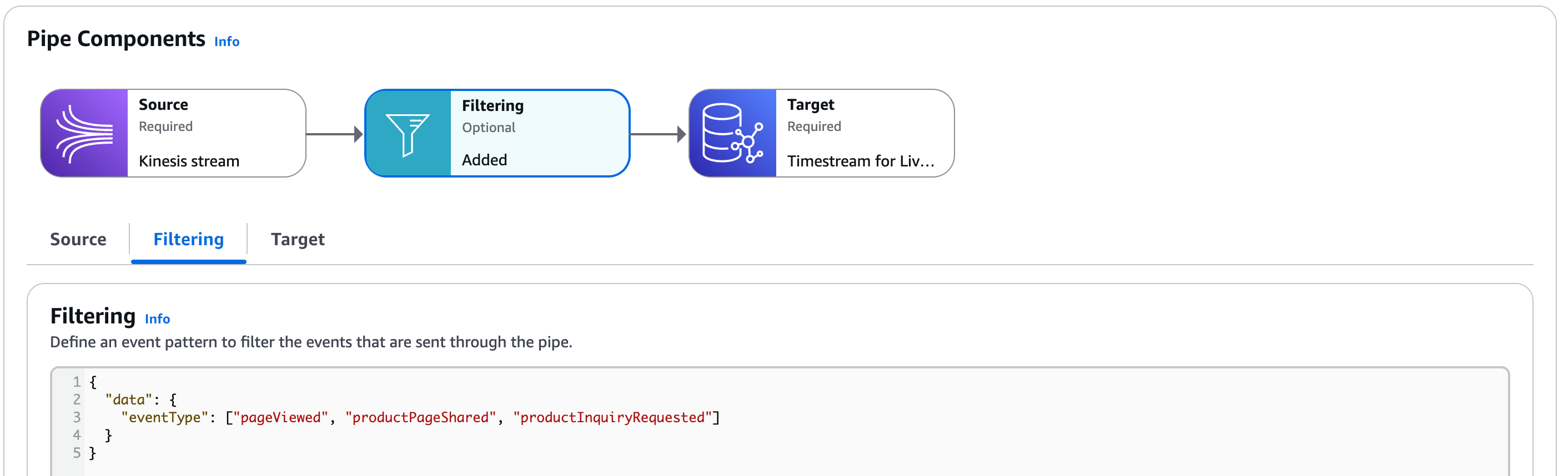Switch to the Source tab
This screenshot has height=476, width=1568.
(78, 240)
